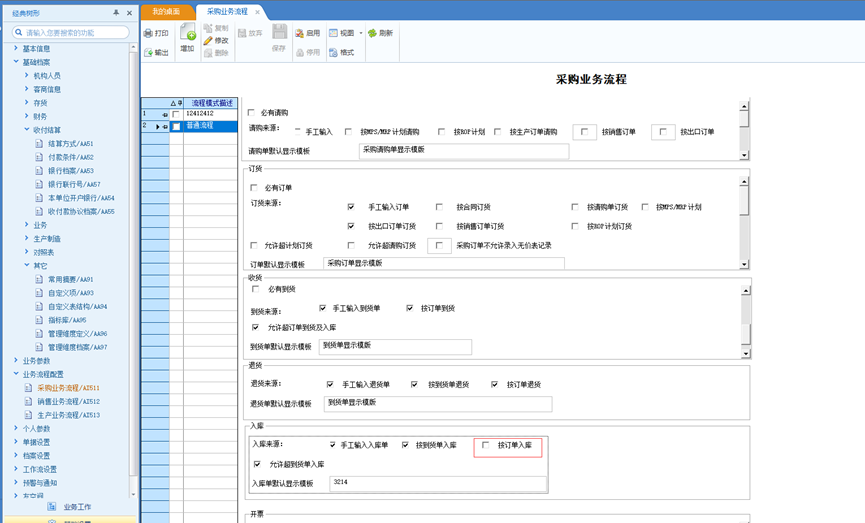
Task: Click scroll-up arrow of 收货 section
Action: tap(745, 290)
